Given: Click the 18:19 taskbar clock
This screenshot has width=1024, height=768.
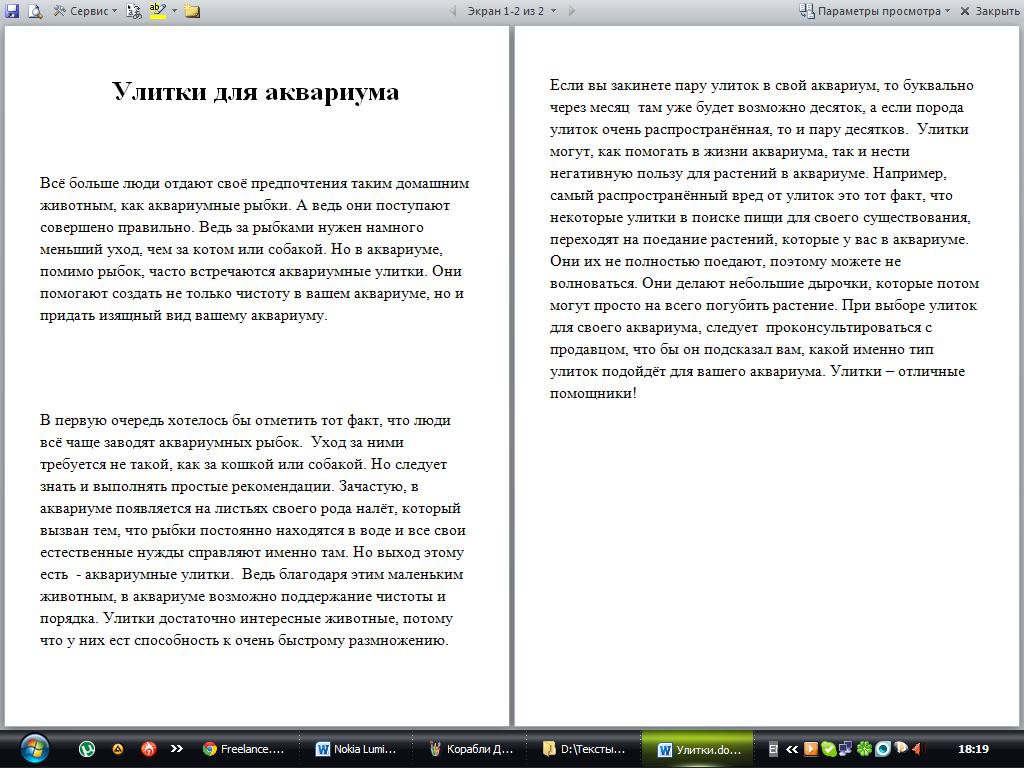Looking at the screenshot, I should tap(973, 749).
